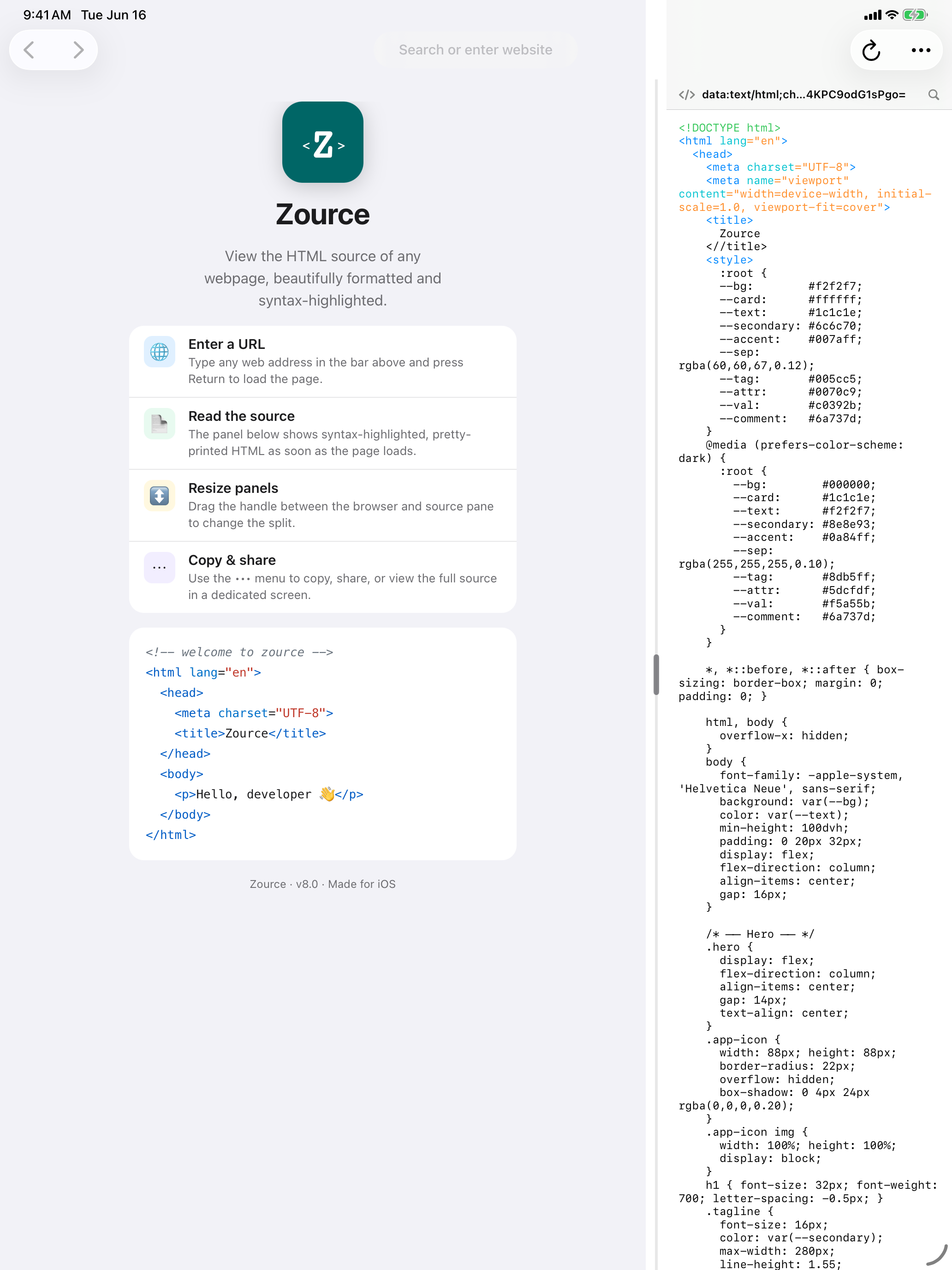Click the welcome to zource comment line
Image resolution: width=952 pixels, height=1270 pixels.
point(239,652)
